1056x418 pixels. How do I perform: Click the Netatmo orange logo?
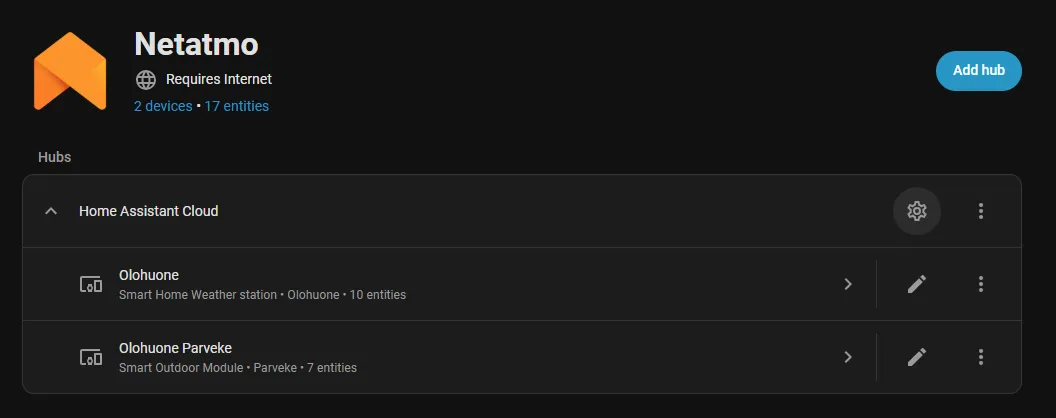pos(70,70)
